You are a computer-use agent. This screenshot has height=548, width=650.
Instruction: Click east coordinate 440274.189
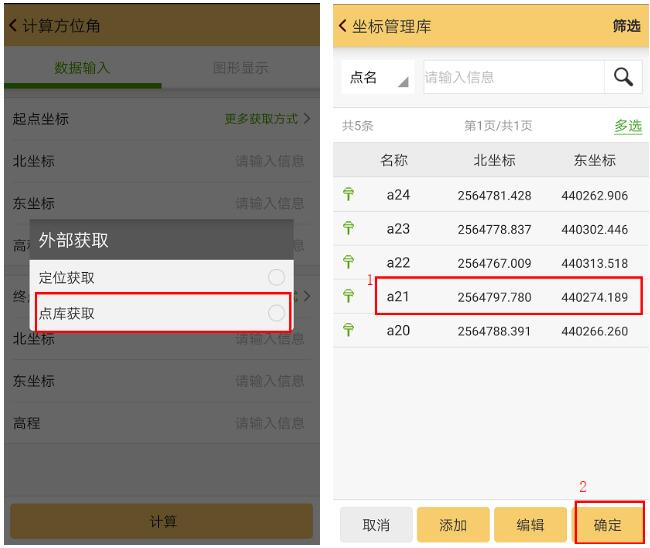pyautogui.click(x=594, y=297)
